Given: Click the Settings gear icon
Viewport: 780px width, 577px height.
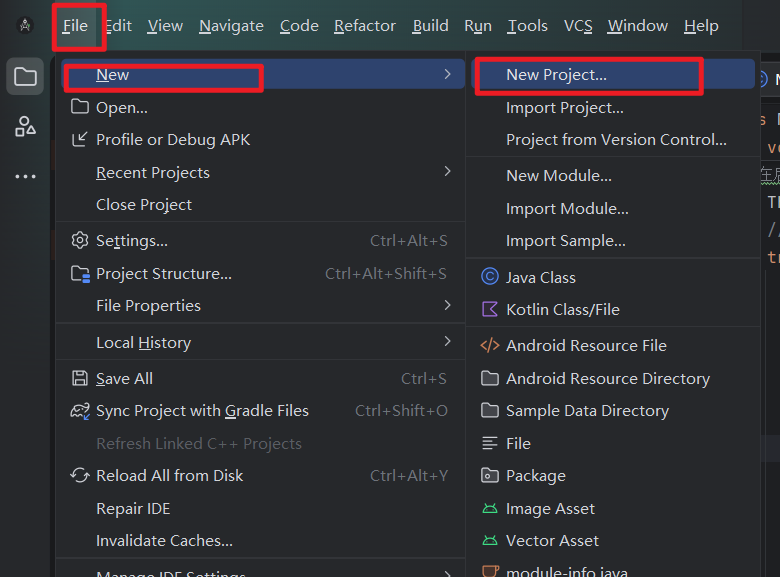Looking at the screenshot, I should [80, 241].
